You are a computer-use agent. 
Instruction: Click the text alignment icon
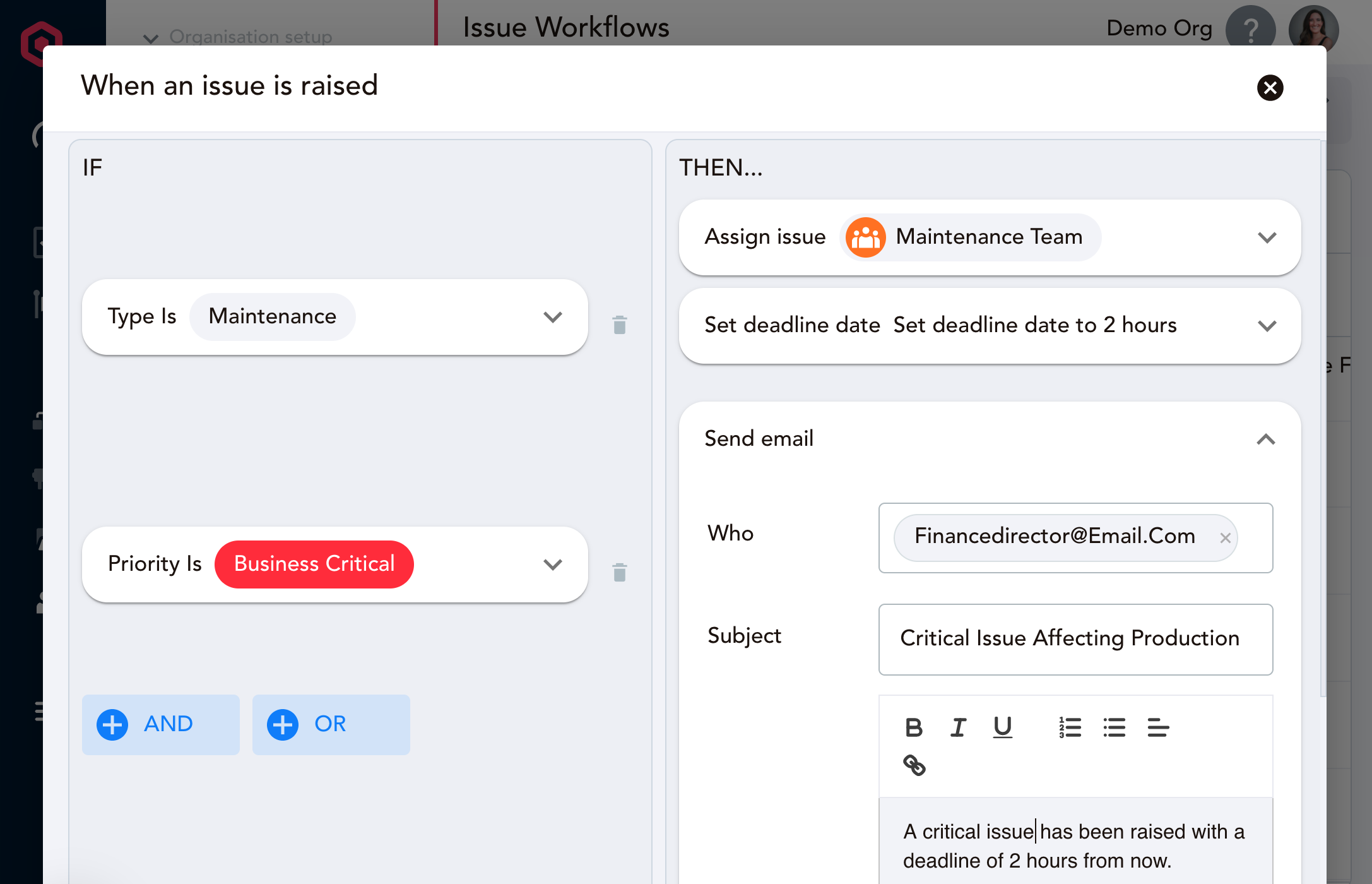coord(1157,727)
